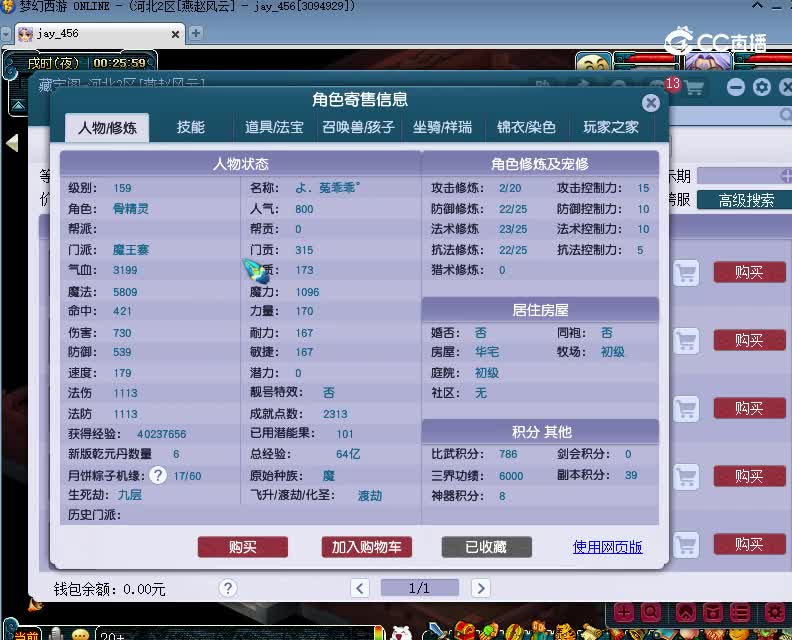Switch to the 道具/法宝 tab
This screenshot has width=792, height=640.
[274, 127]
